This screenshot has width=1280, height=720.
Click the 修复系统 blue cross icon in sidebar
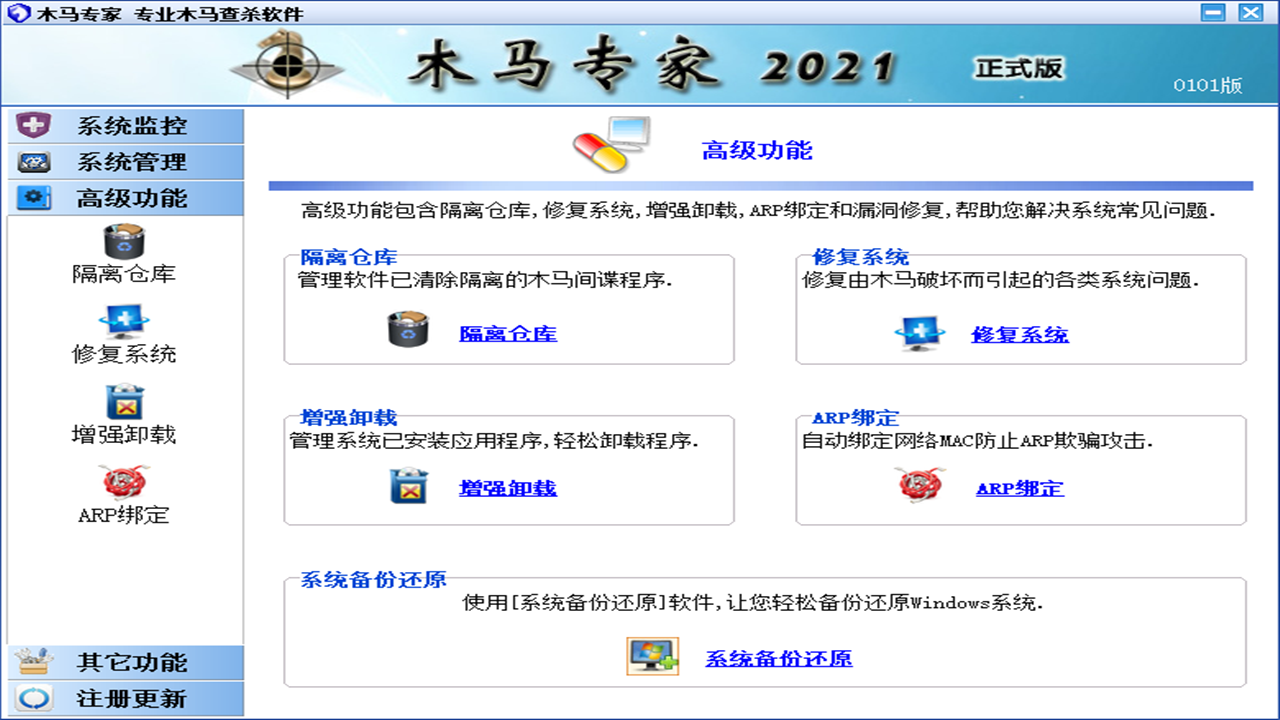pos(124,322)
